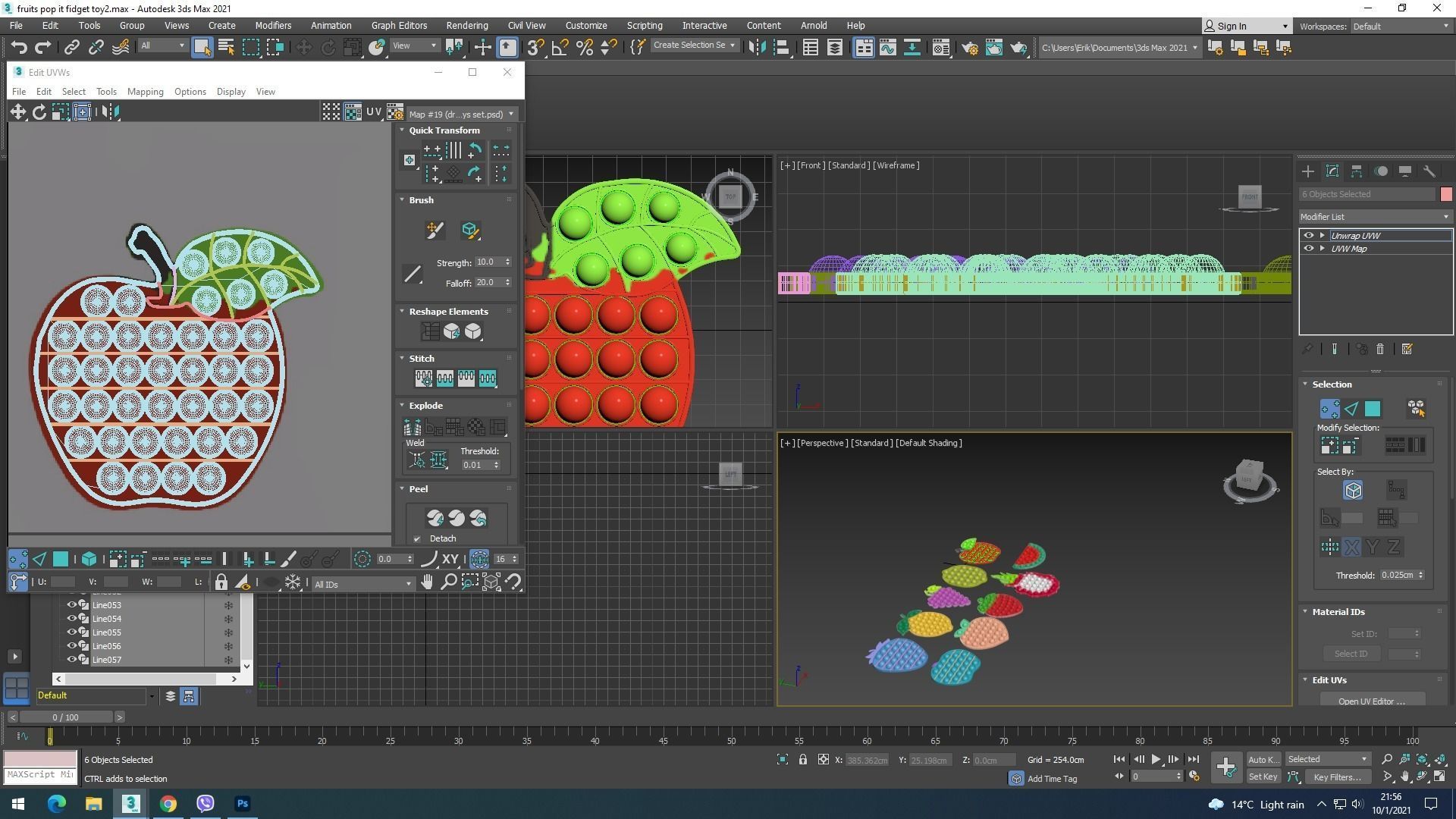Hide the Unwrap UVW modifier eye icon
This screenshot has height=819, width=1456.
[x=1308, y=236]
